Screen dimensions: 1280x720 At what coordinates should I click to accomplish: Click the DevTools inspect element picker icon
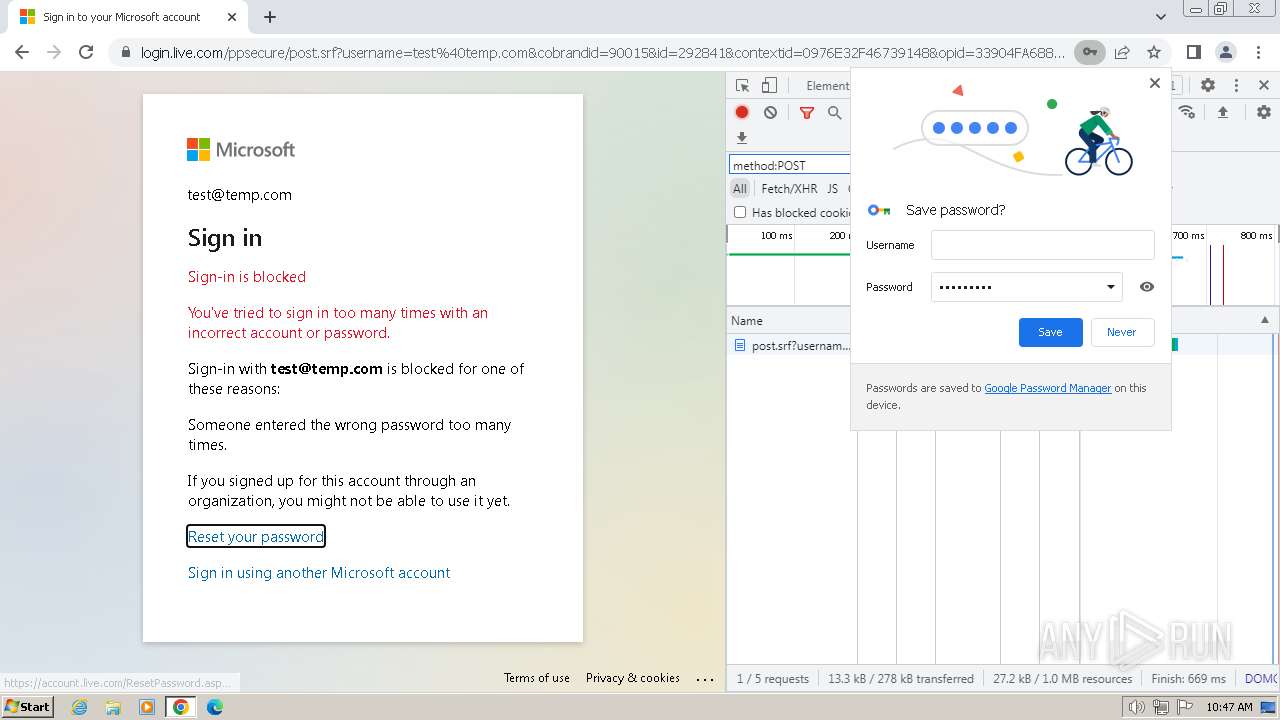[x=742, y=86]
